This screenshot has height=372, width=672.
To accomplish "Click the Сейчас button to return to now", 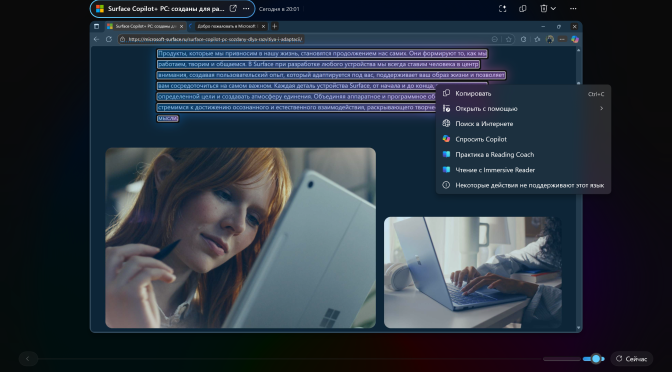I will tap(631, 359).
